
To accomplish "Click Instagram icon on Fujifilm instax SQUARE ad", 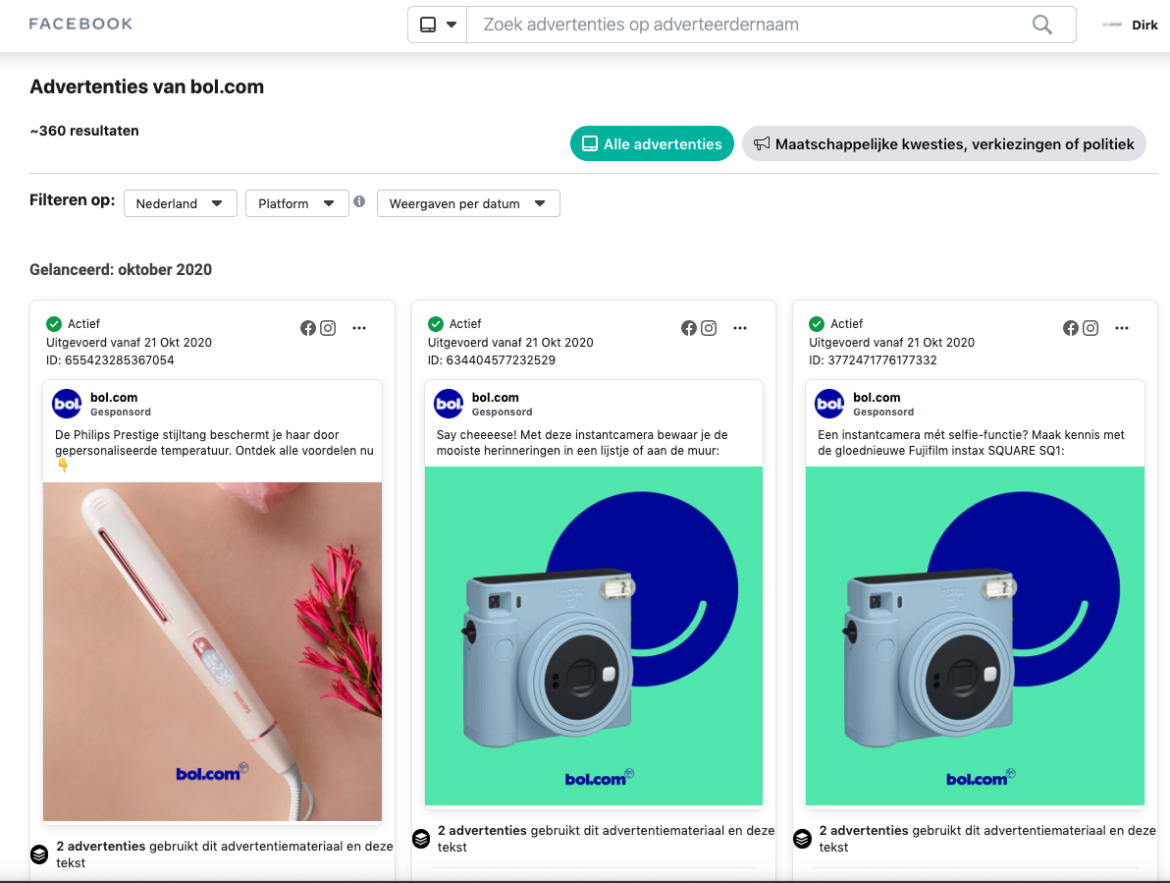I will tap(1090, 328).
